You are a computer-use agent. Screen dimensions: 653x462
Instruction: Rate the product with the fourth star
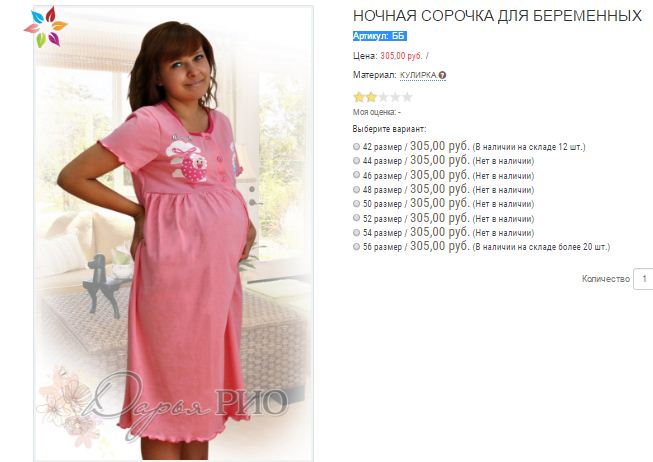coord(395,97)
